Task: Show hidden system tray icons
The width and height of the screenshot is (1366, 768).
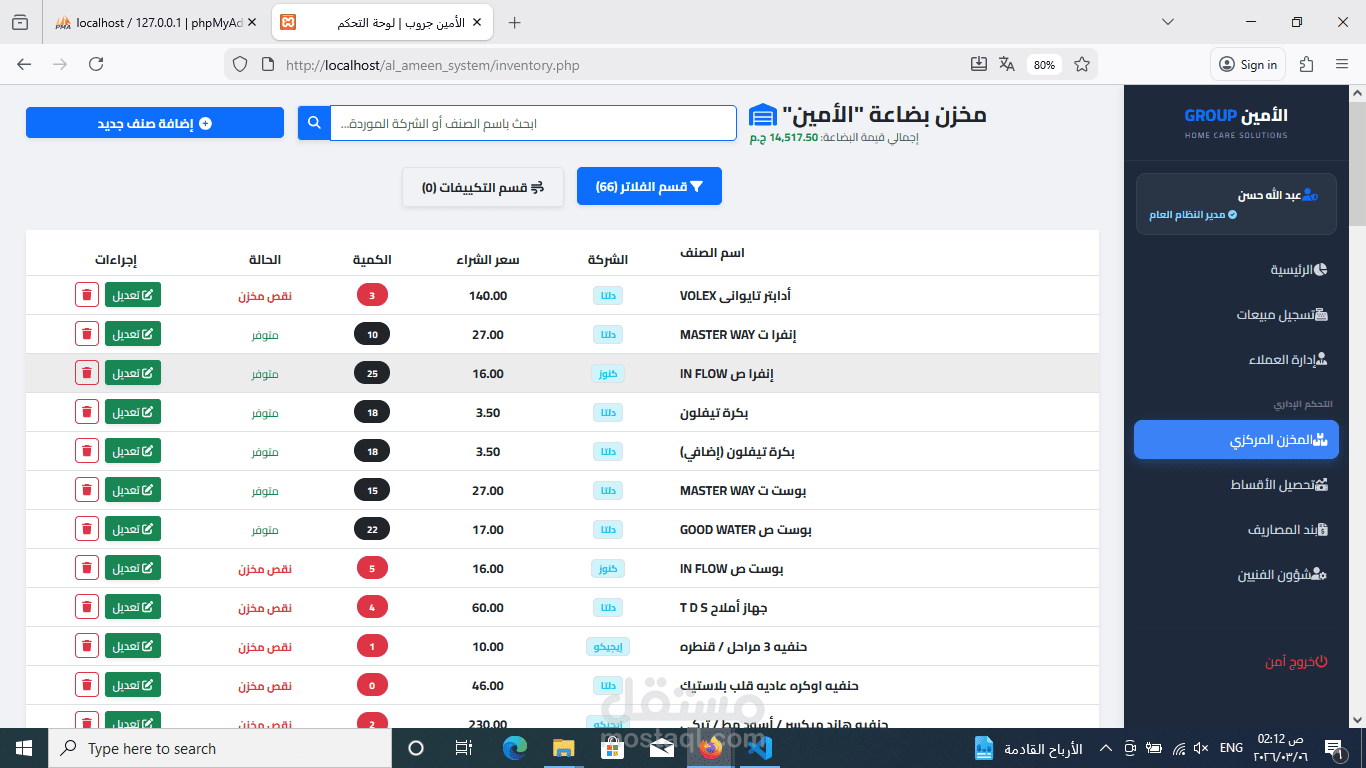Action: pos(1106,747)
